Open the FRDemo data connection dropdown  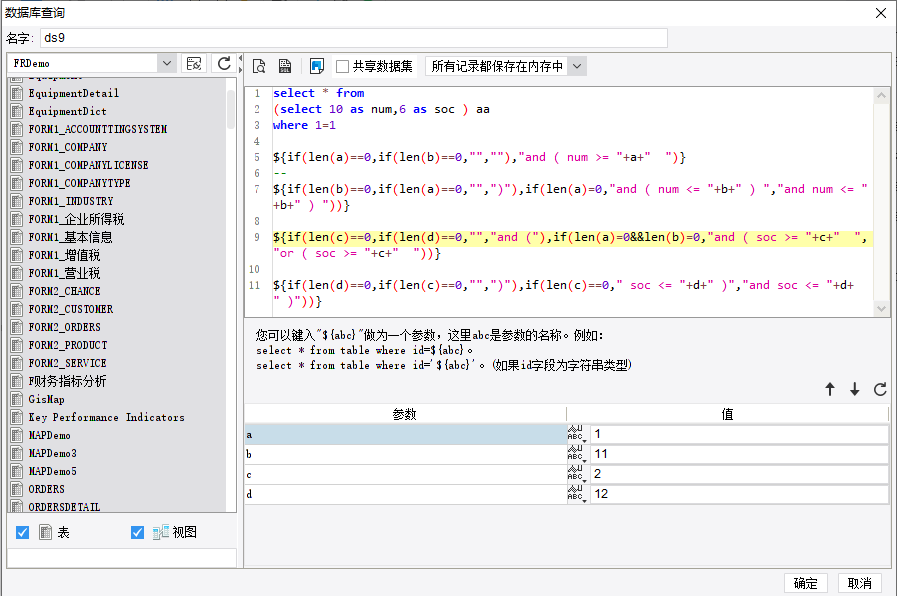166,63
